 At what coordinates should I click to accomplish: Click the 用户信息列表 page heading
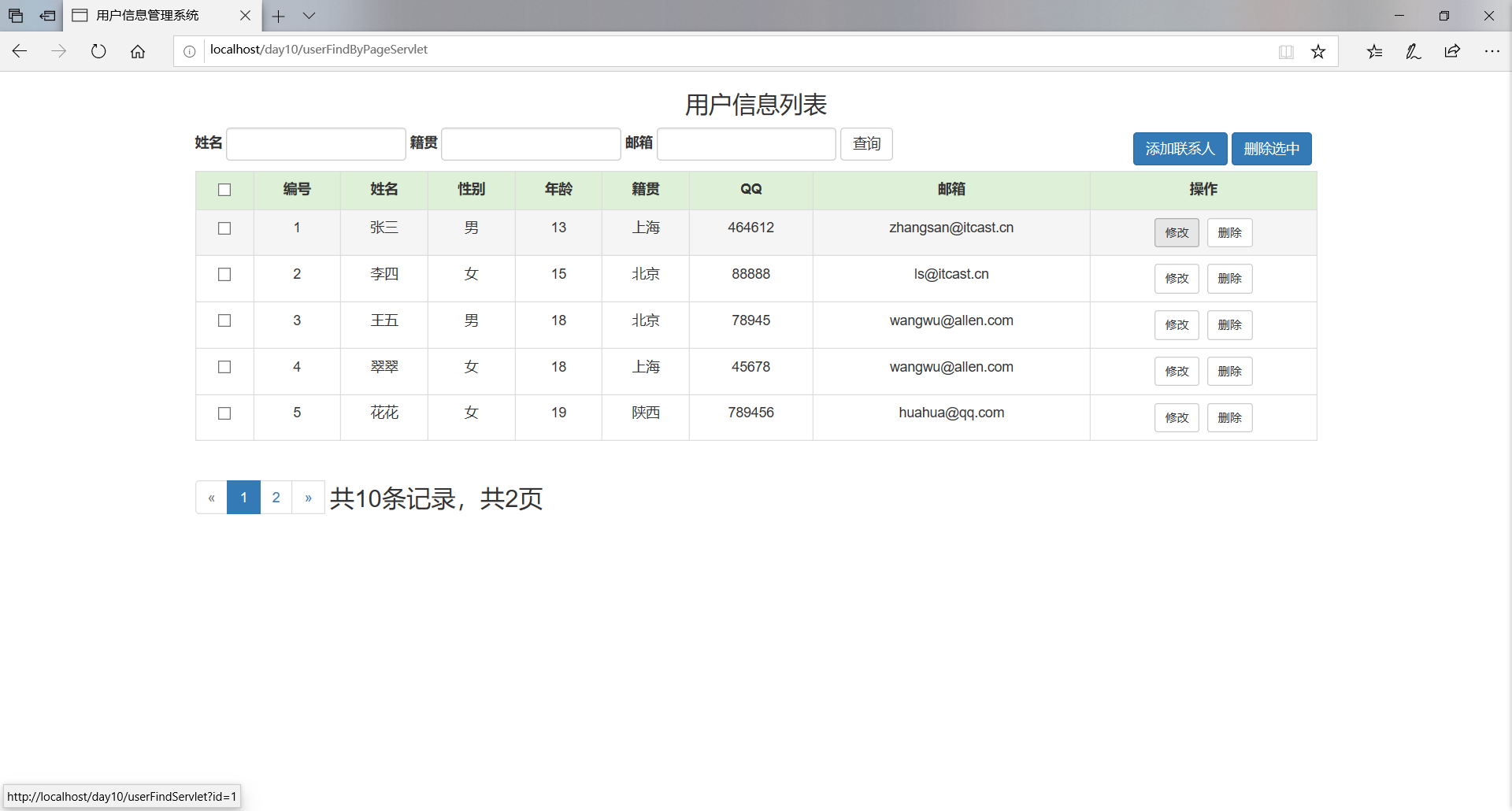756,105
